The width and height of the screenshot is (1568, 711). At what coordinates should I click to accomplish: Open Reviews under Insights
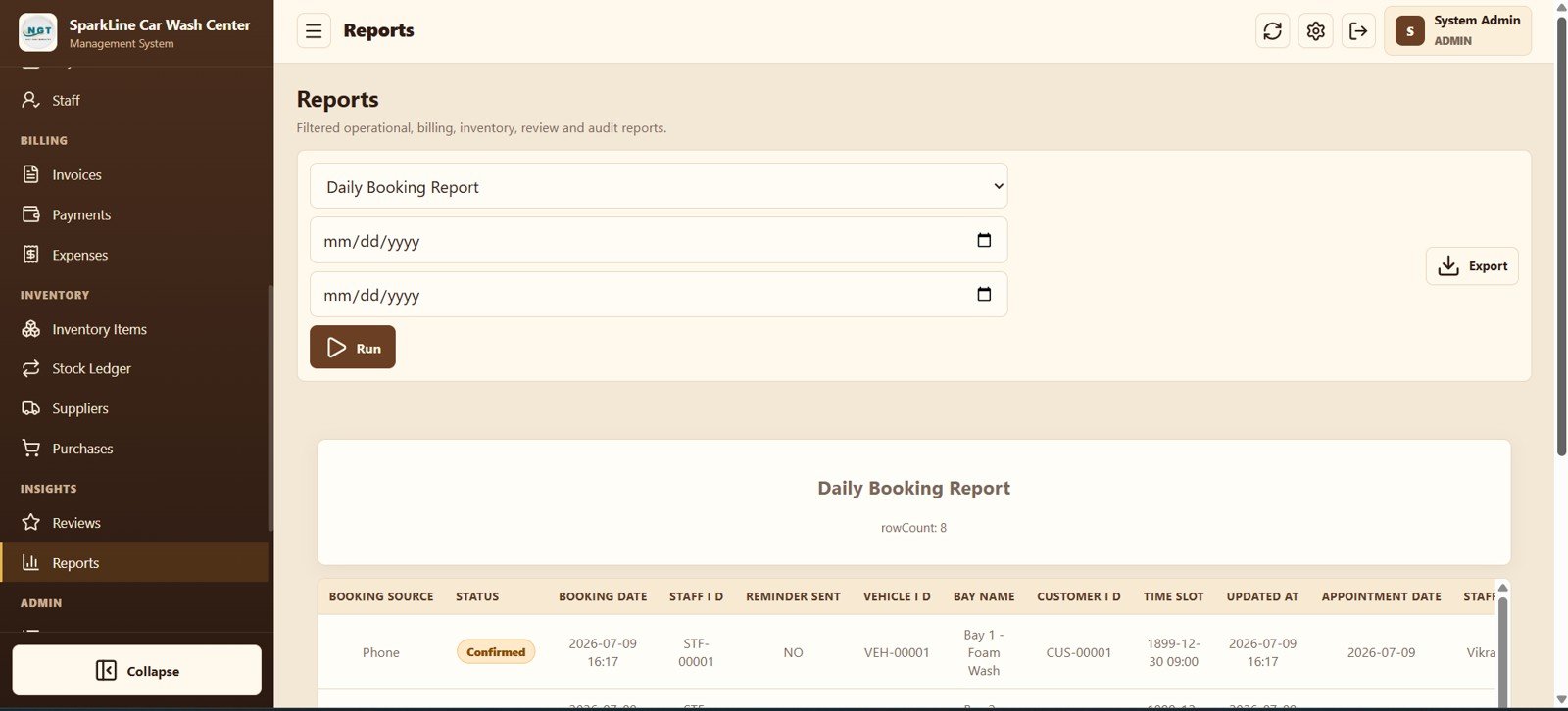(x=134, y=523)
